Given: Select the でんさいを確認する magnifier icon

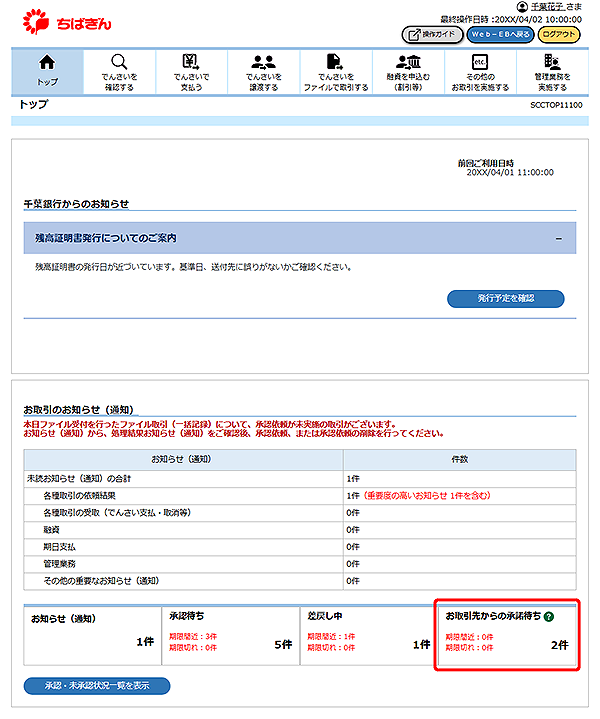Looking at the screenshot, I should tap(119, 62).
